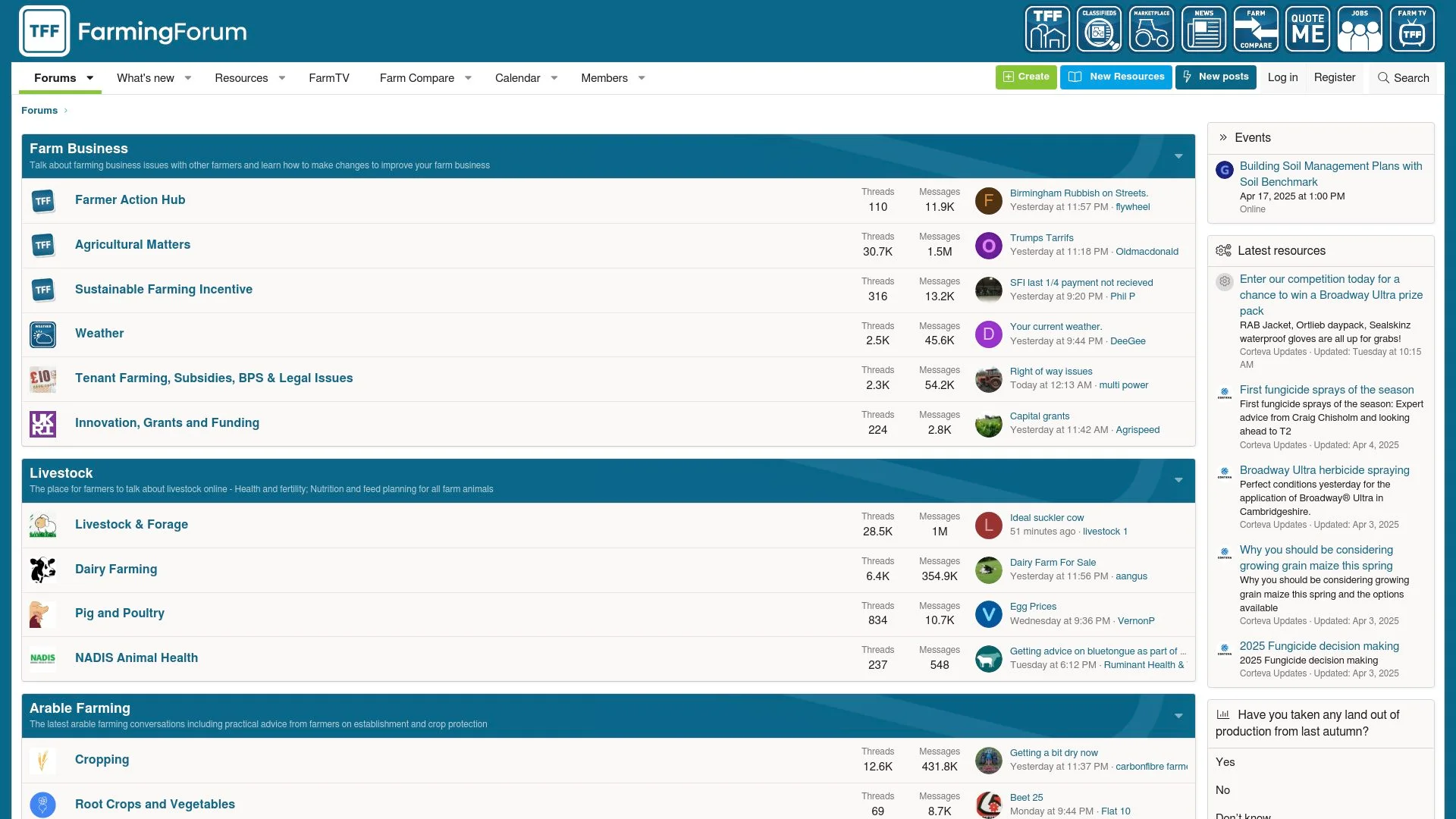Collapse the Arable Farming category

click(1178, 716)
